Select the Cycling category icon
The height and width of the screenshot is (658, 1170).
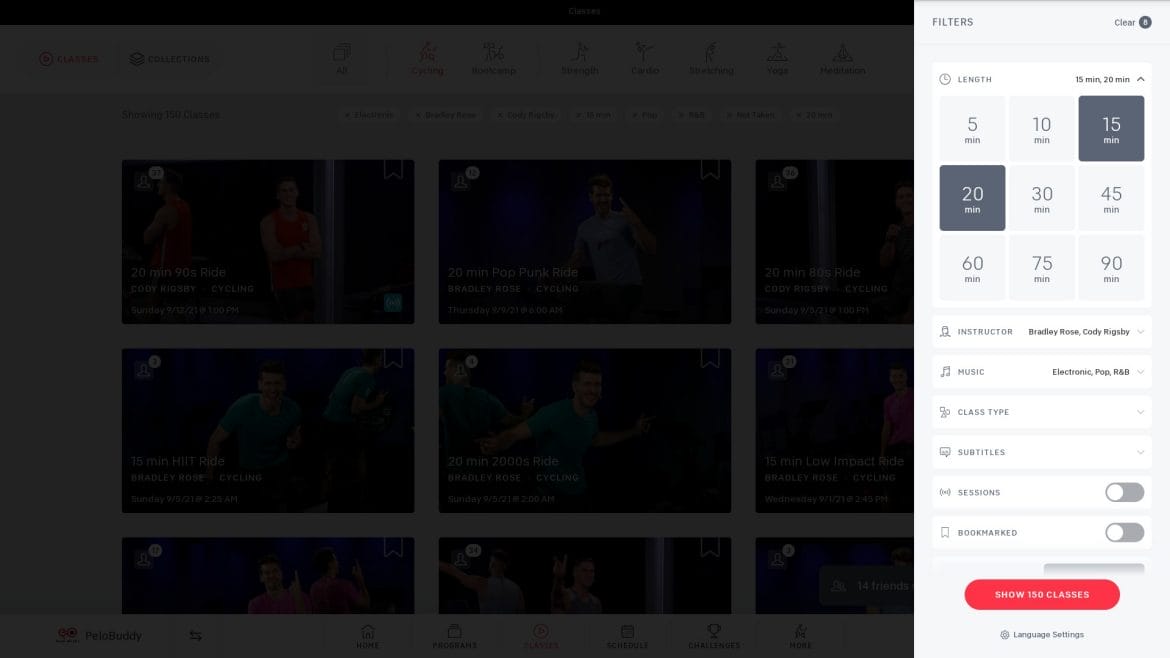(427, 59)
